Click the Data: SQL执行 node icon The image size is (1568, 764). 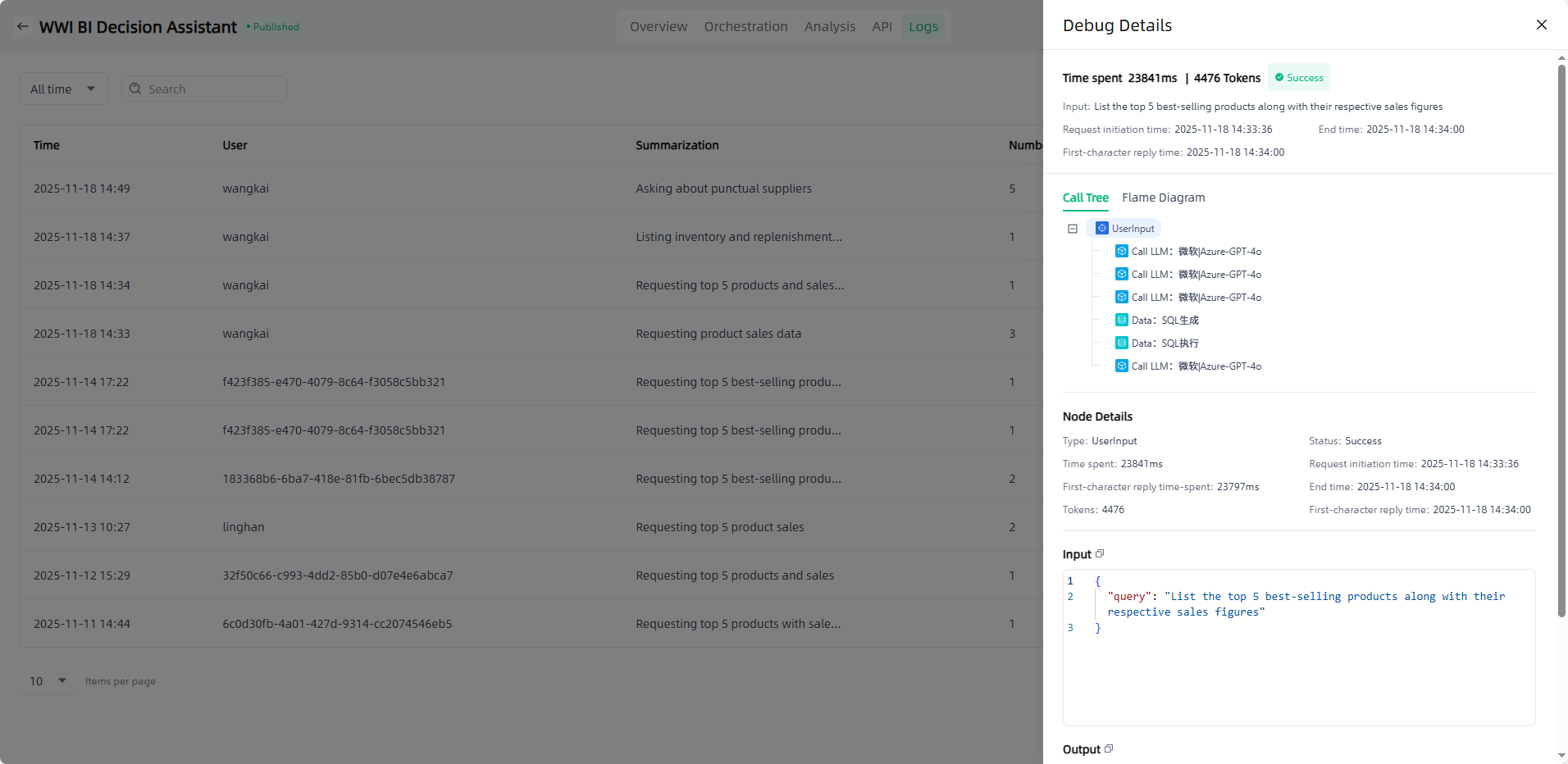pos(1121,343)
